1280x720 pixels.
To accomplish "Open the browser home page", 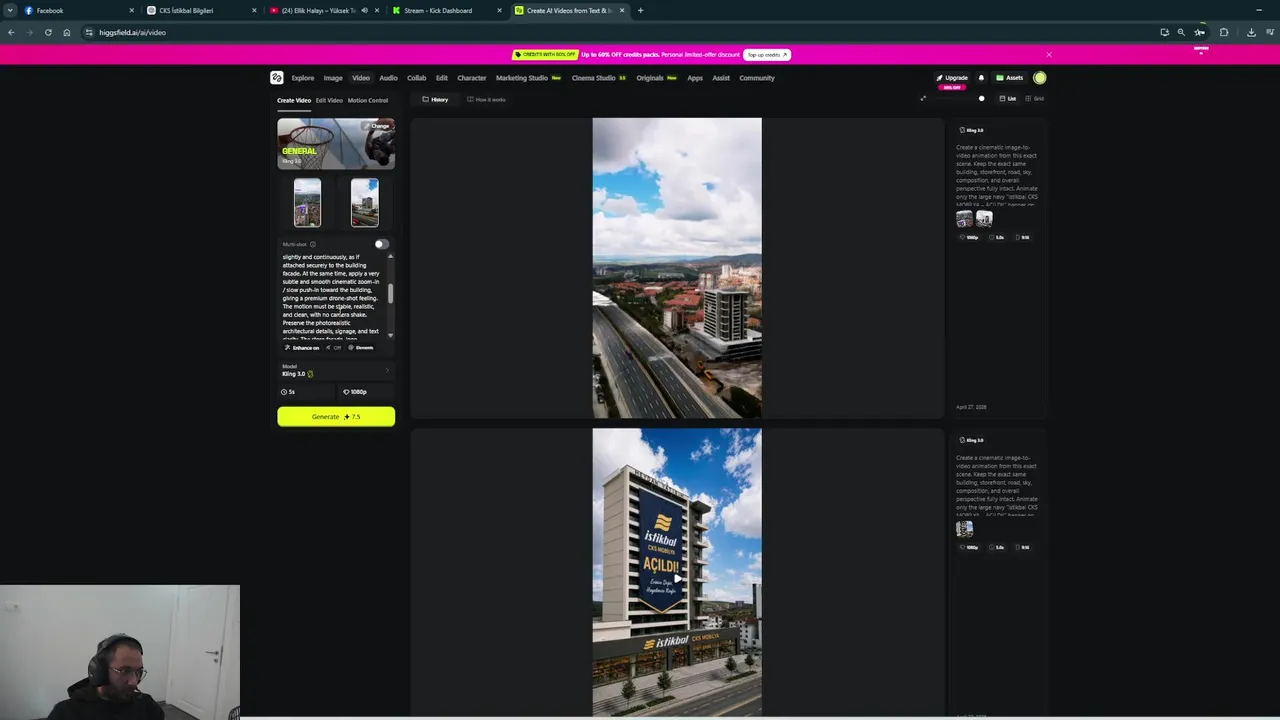I will pyautogui.click(x=67, y=33).
